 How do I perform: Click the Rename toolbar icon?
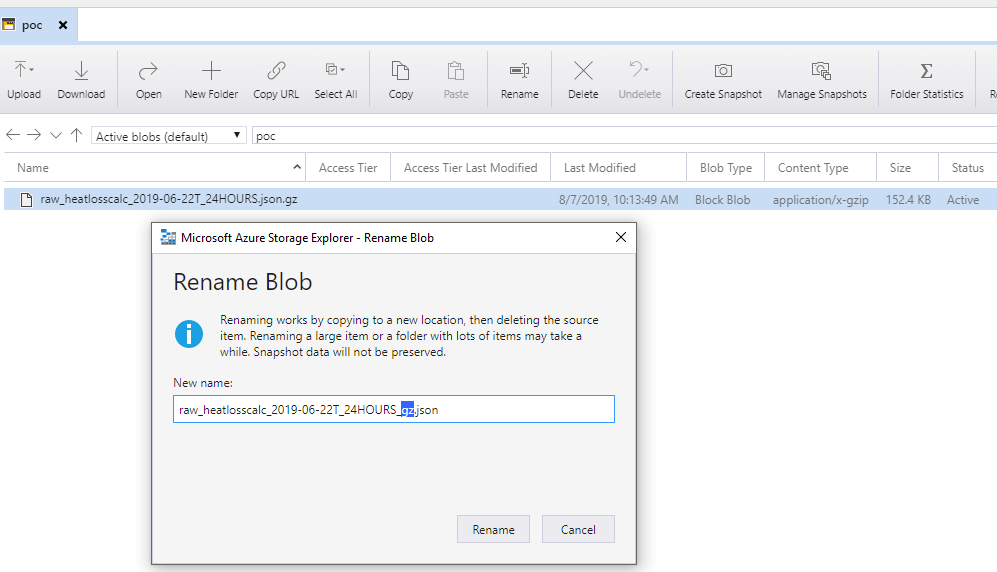pyautogui.click(x=519, y=71)
